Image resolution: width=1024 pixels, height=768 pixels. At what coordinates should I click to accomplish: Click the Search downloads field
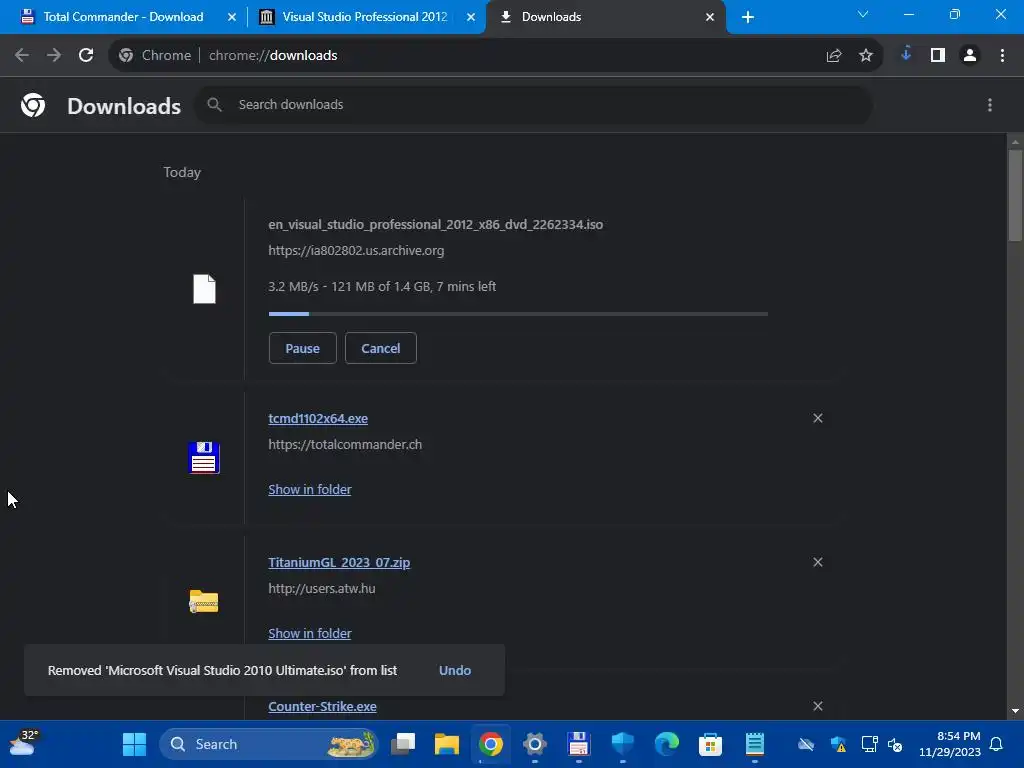coord(534,104)
